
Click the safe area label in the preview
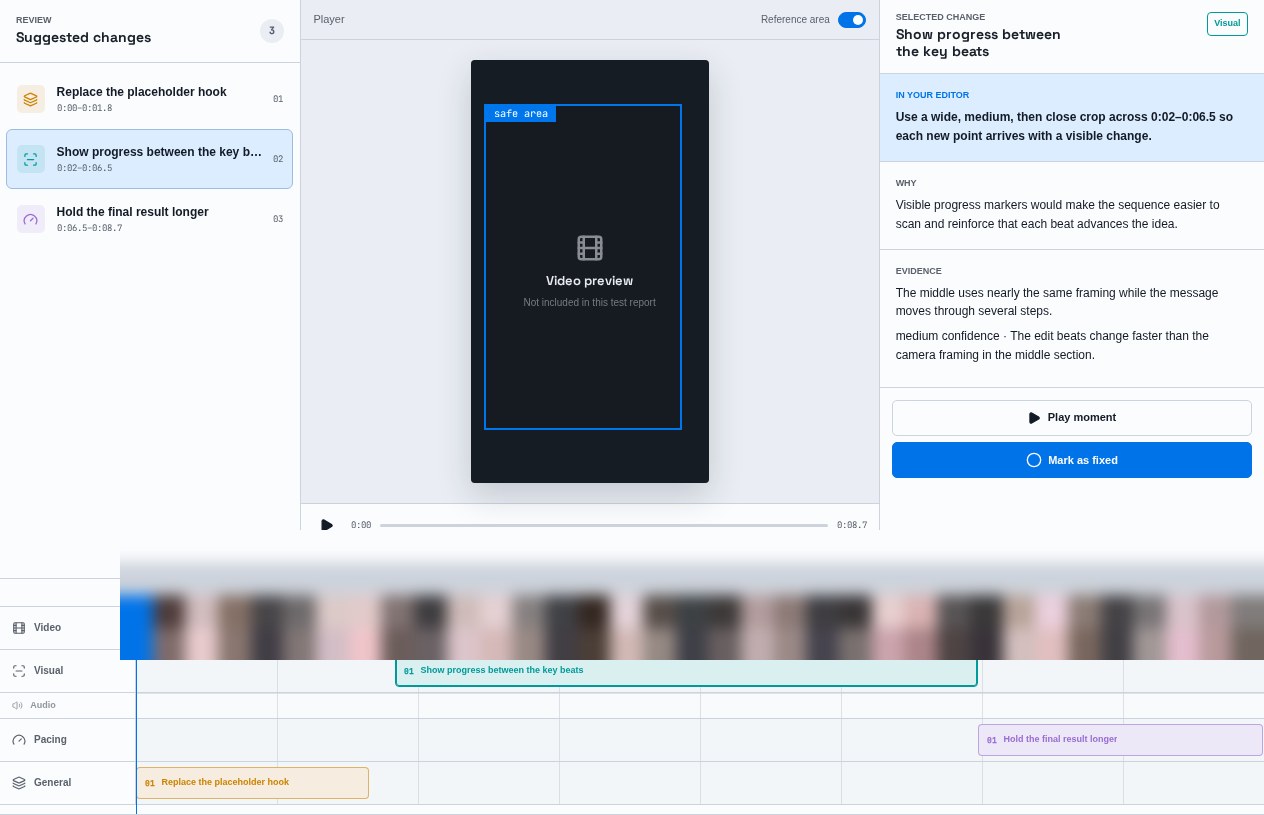(521, 114)
